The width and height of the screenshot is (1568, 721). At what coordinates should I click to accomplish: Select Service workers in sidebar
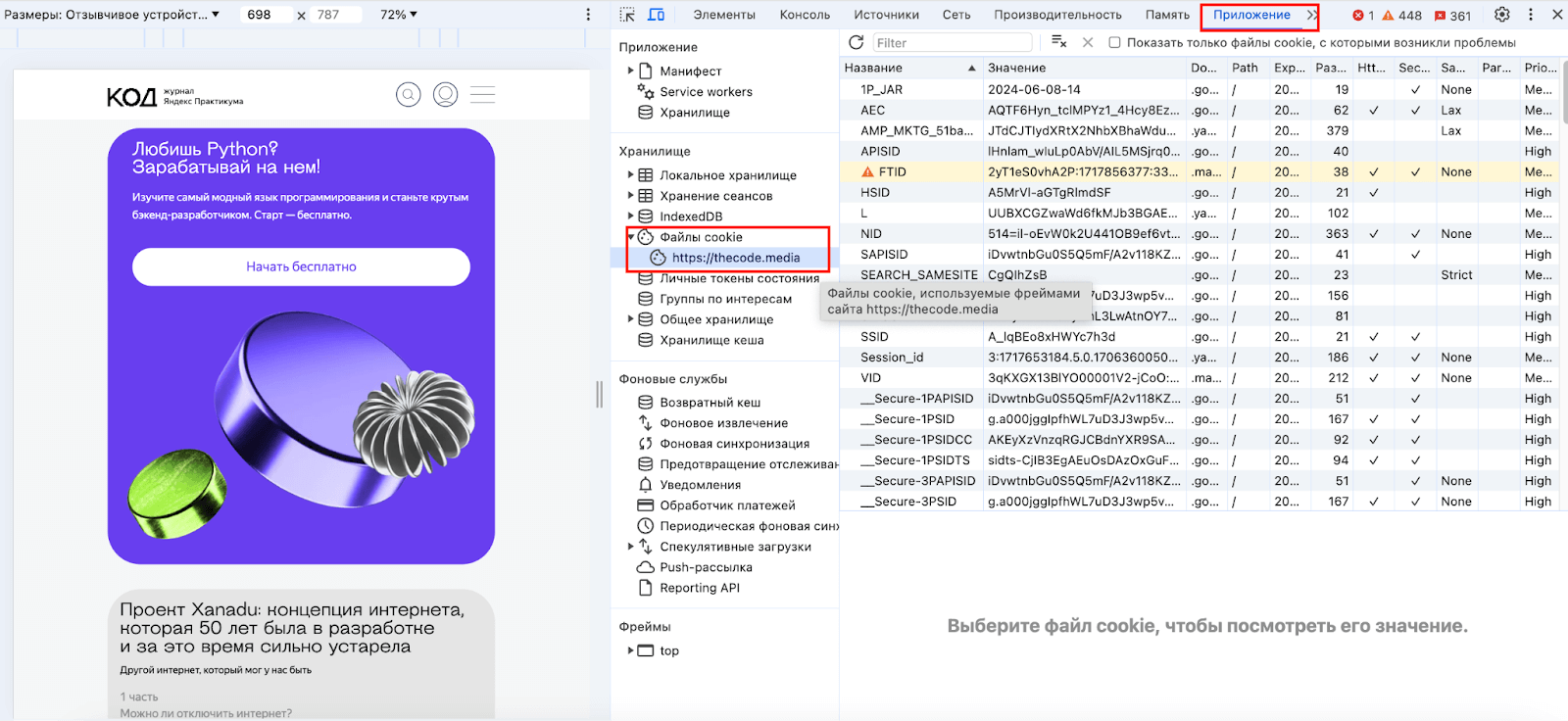[706, 92]
